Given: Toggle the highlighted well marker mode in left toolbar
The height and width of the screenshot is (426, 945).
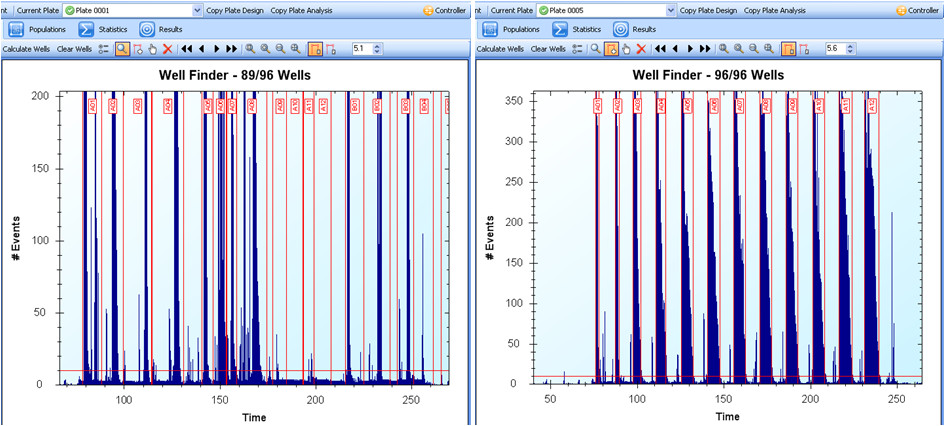Looking at the screenshot, I should point(315,49).
